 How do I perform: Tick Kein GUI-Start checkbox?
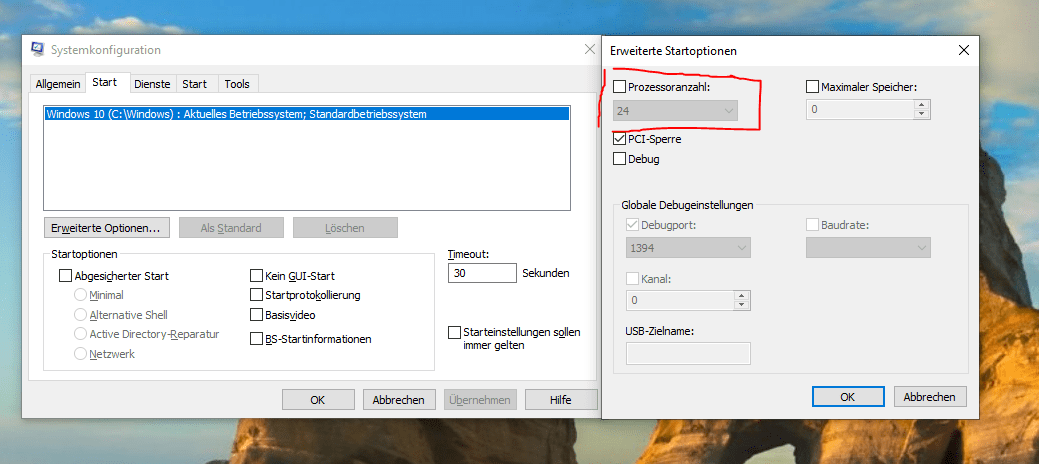click(x=256, y=275)
